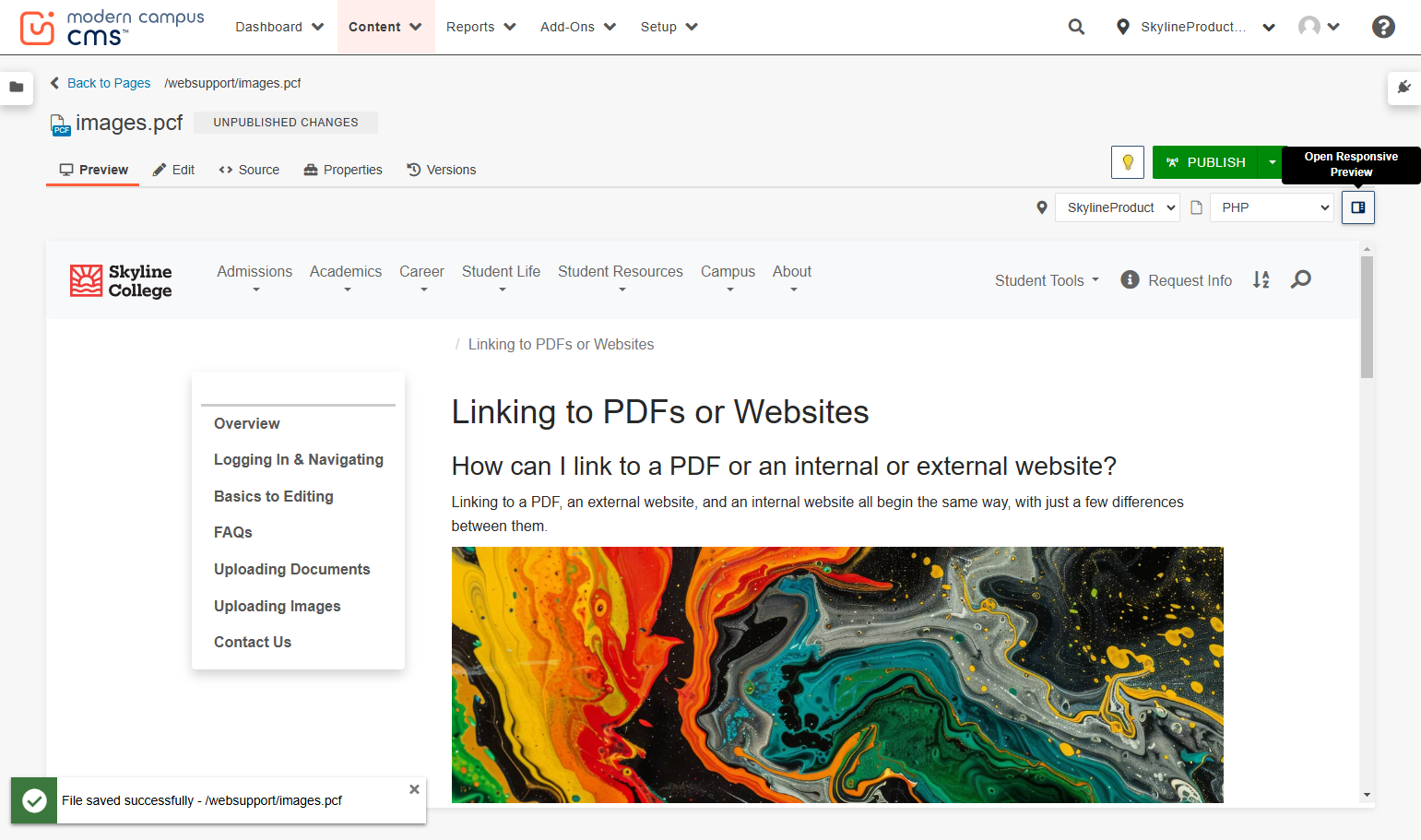Close the file saved notification
Screen dimensions: 1421x840
tap(414, 789)
